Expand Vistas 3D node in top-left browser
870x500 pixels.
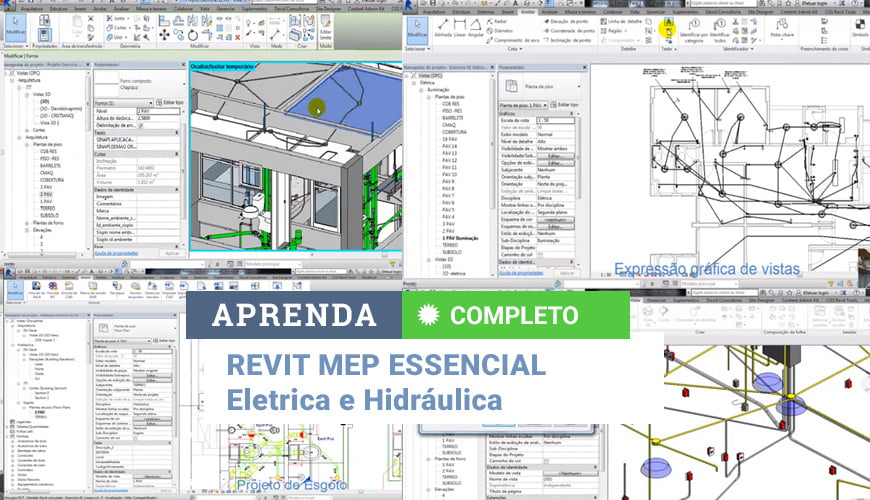[x=27, y=95]
